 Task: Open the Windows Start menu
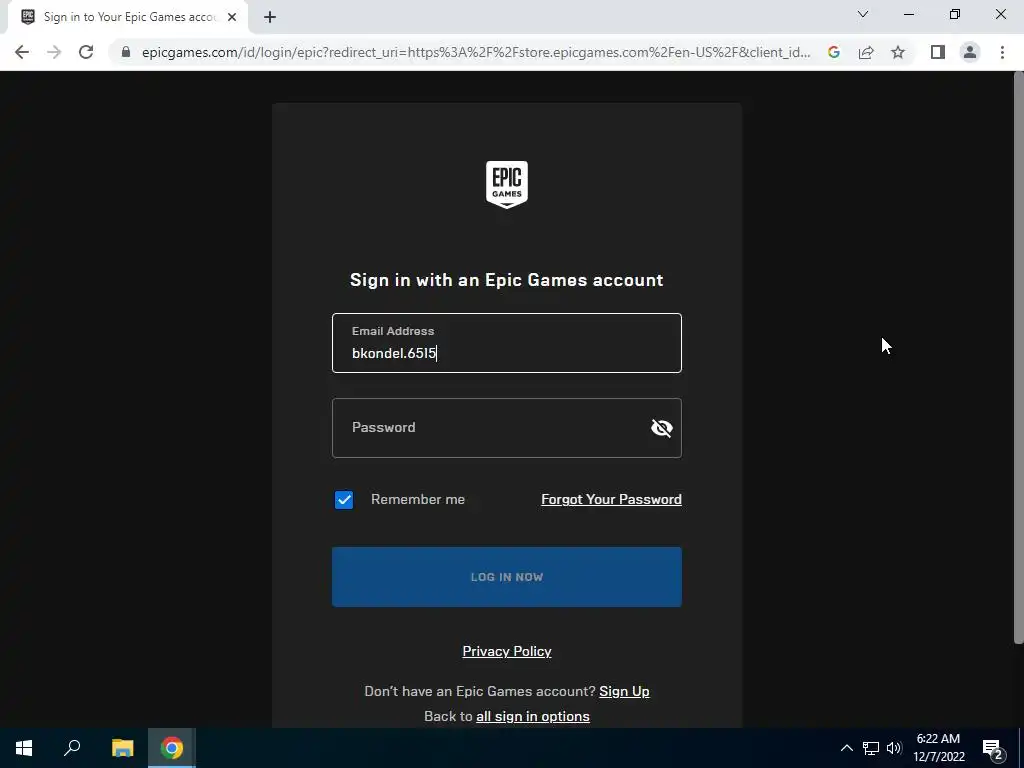(x=24, y=748)
